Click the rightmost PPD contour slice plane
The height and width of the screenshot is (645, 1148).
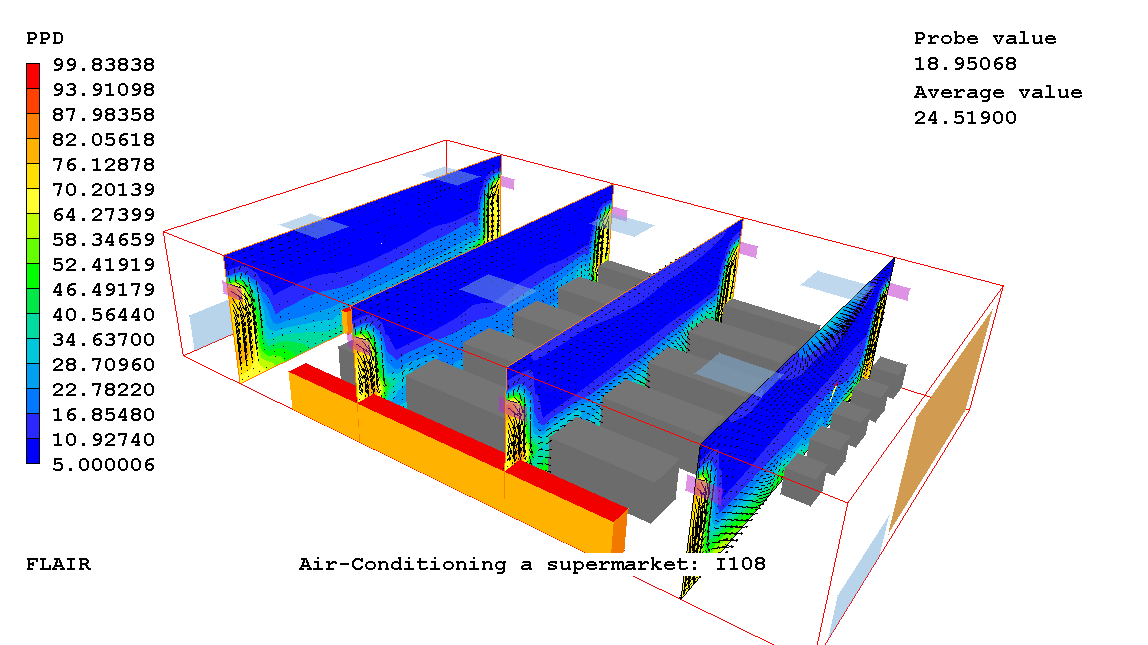tap(800, 400)
